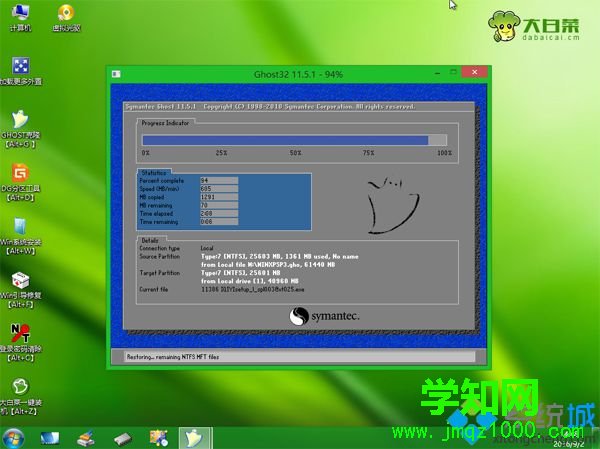The image size is (600, 449).
Task: Click the Source Partition details line
Action: pyautogui.click(x=280, y=256)
